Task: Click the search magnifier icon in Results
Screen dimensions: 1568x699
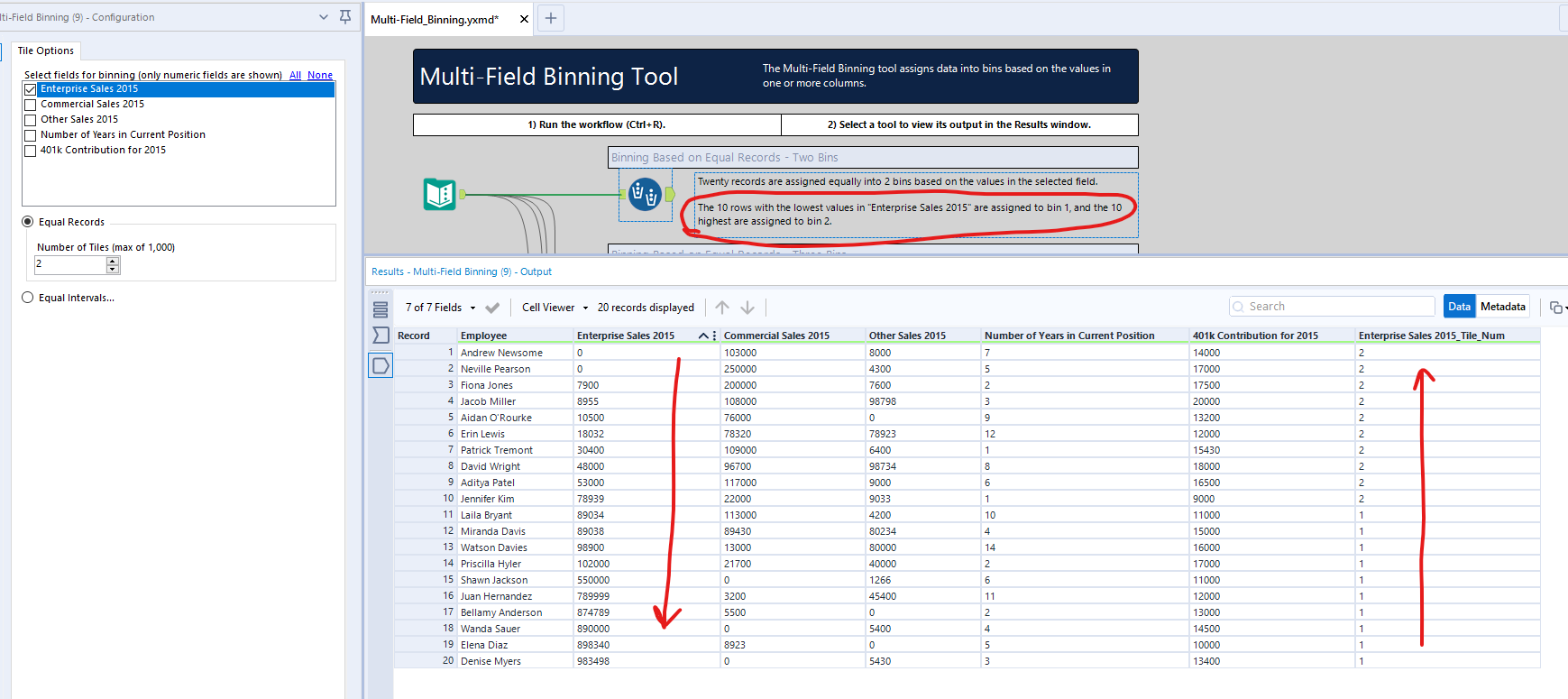Action: [1239, 307]
